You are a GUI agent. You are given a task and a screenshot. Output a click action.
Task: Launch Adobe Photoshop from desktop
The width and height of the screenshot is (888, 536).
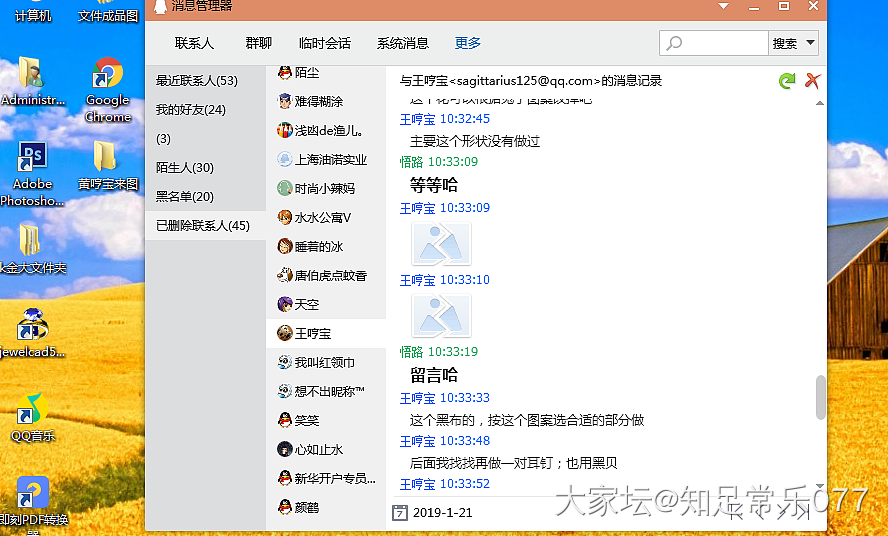pyautogui.click(x=32, y=174)
